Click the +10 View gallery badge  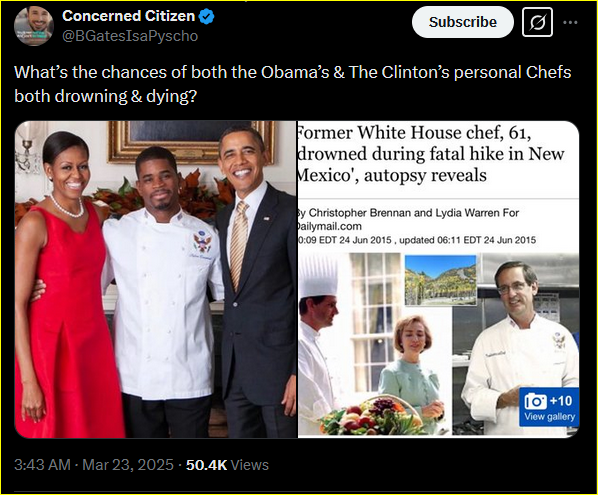pyautogui.click(x=549, y=407)
